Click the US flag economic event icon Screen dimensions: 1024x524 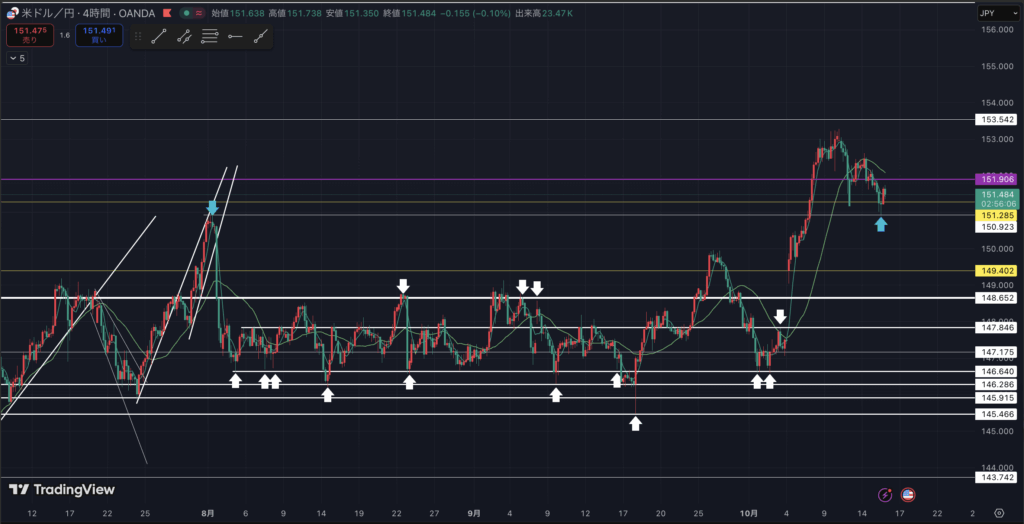[908, 494]
